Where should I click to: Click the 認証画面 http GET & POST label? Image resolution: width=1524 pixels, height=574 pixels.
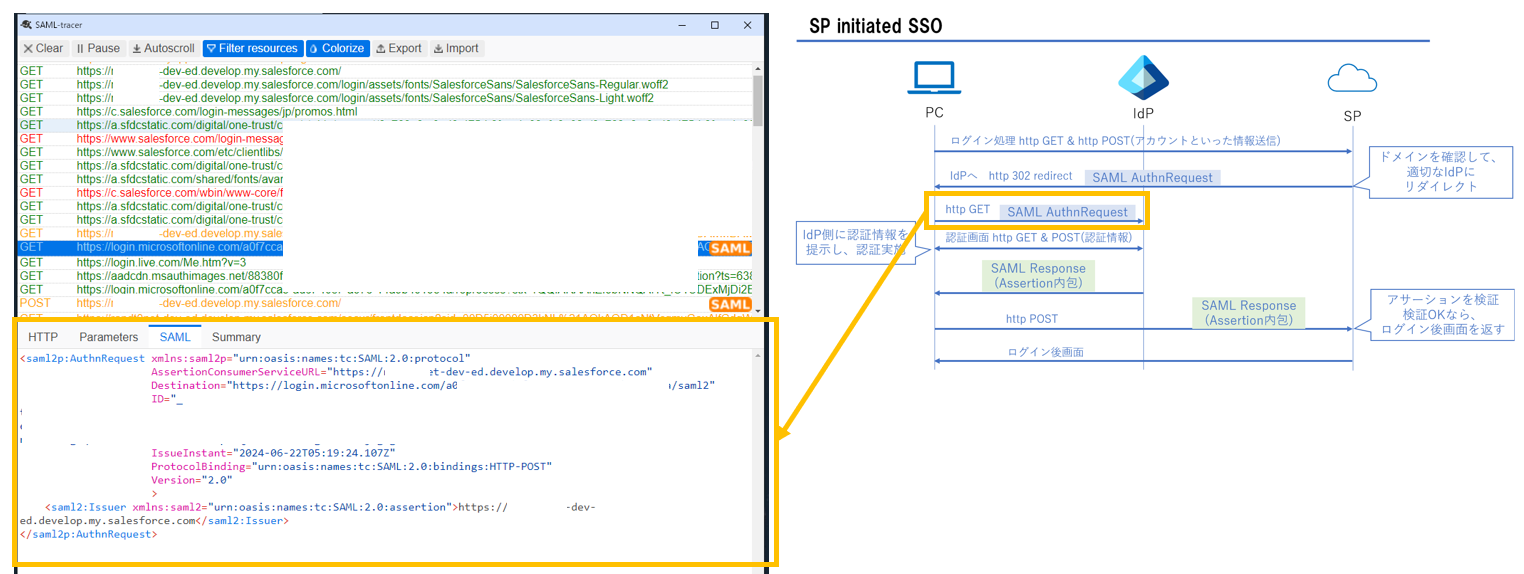[x=1039, y=237]
